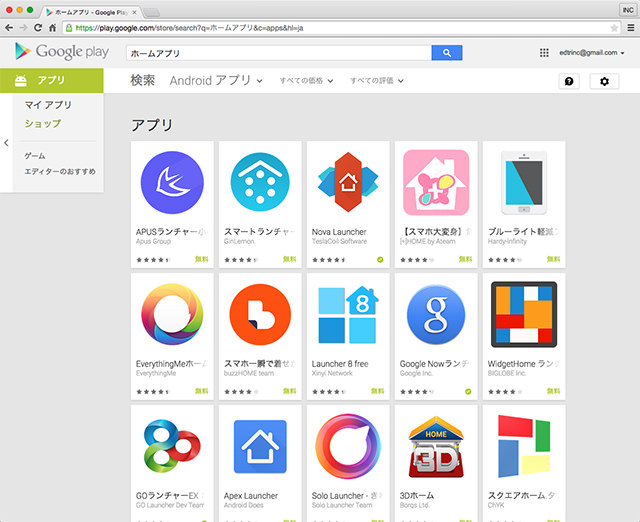Click the 3Dホーム title link
This screenshot has height=522, width=640.
[x=417, y=495]
